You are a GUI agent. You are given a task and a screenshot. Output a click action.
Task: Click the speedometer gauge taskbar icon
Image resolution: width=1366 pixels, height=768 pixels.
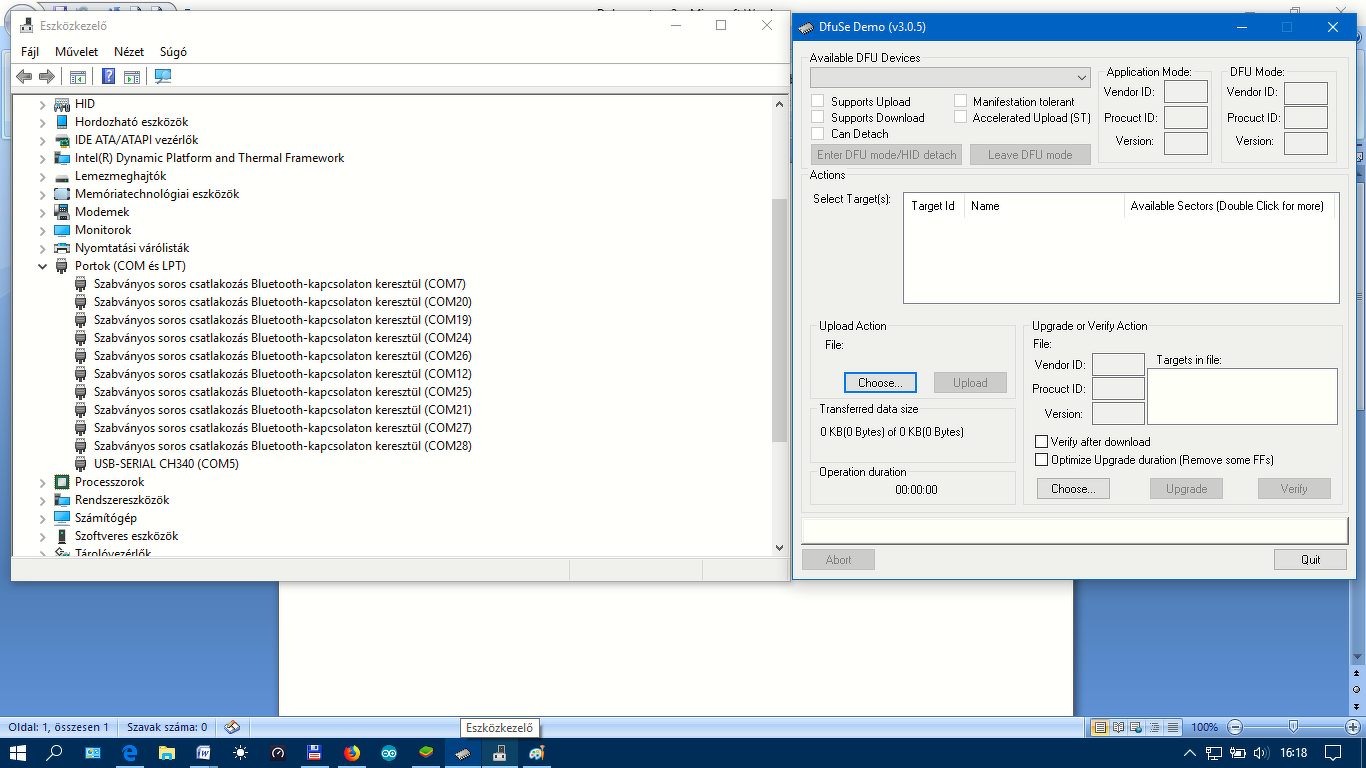click(x=278, y=753)
